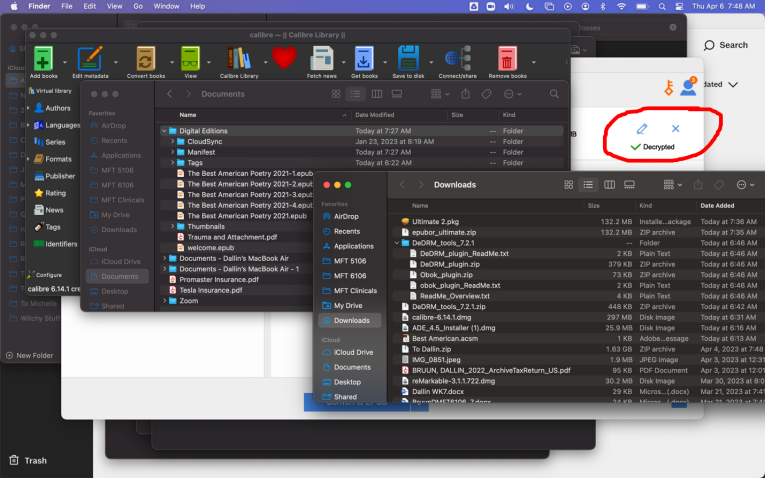Screen dimensions: 765x478
Task: Open the View menu
Action: 115,6
